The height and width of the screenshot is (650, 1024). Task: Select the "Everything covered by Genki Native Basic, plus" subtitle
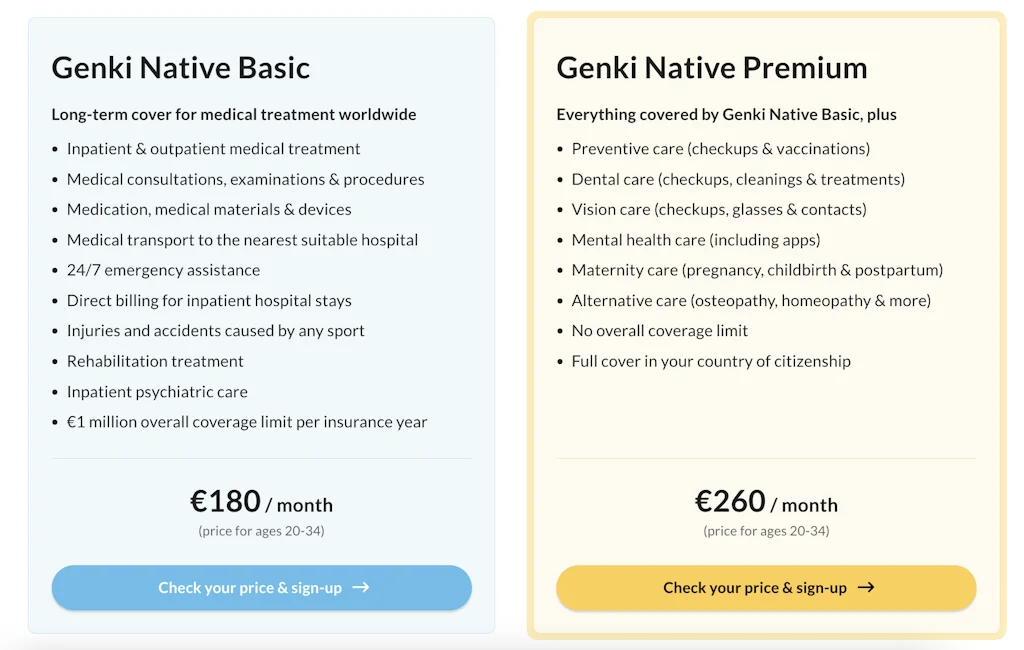click(x=726, y=114)
